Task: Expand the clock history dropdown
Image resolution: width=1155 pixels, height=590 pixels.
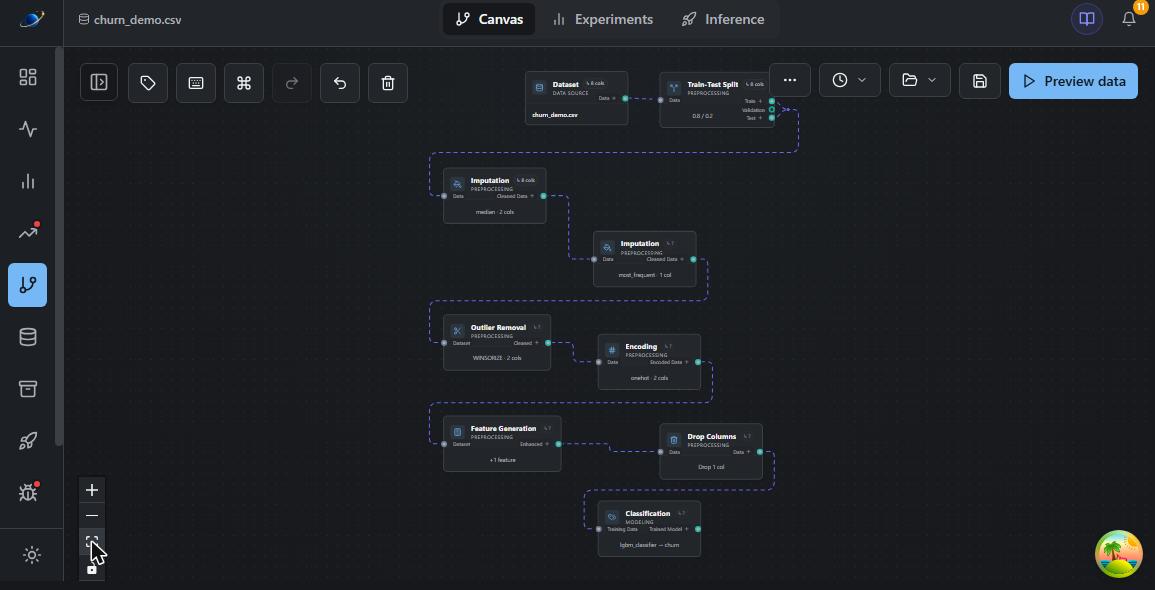Action: (849, 80)
